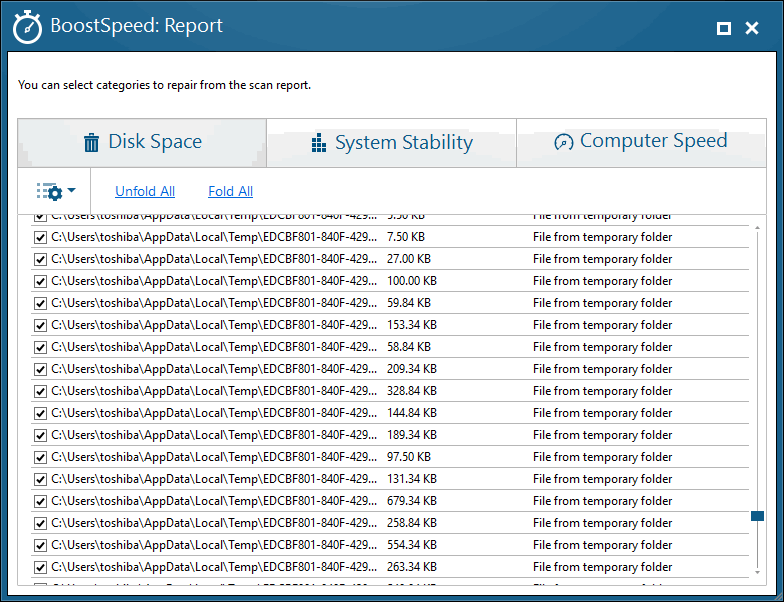Click the System Stability bar chart icon

(318, 142)
